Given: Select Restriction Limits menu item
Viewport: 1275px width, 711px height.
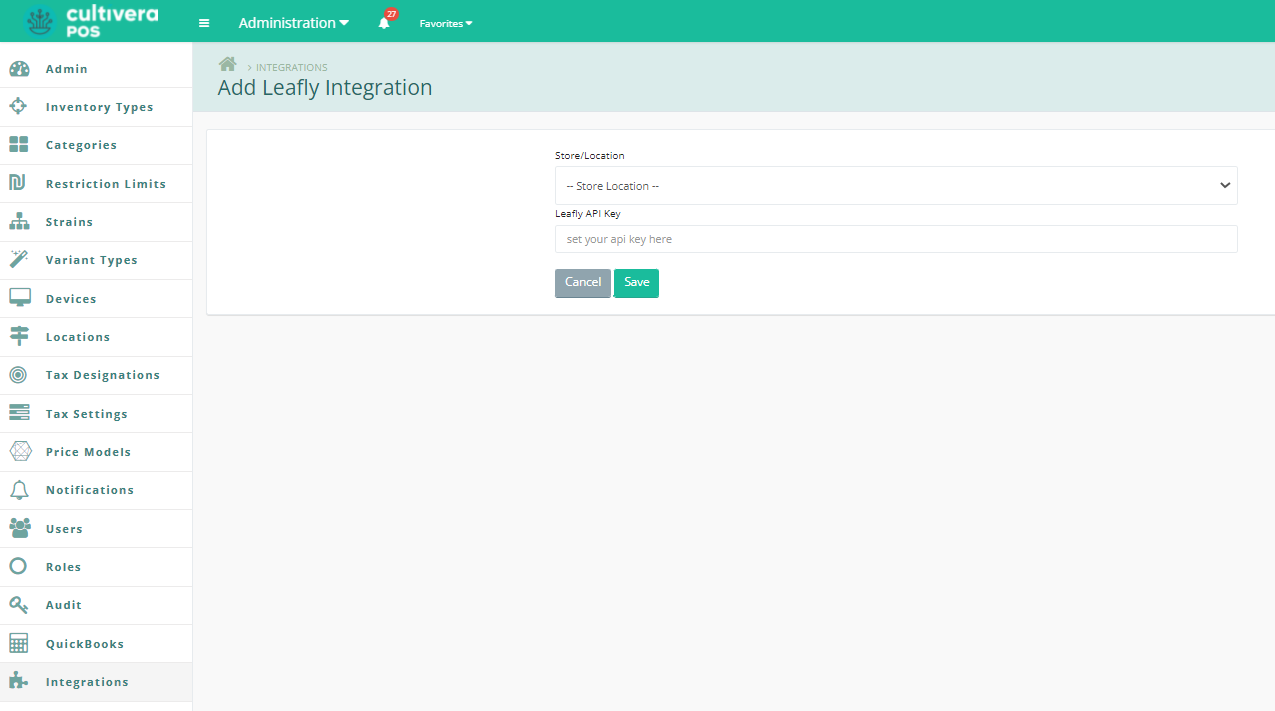Looking at the screenshot, I should pyautogui.click(x=96, y=184).
